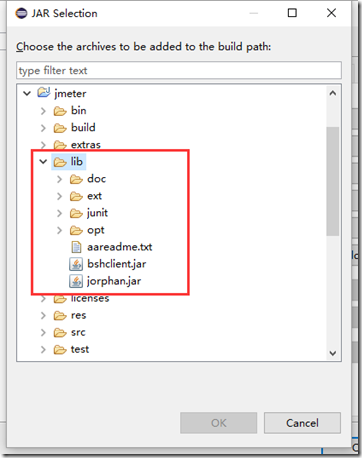Select the opt folder label
The width and height of the screenshot is (362, 458).
pyautogui.click(x=96, y=231)
